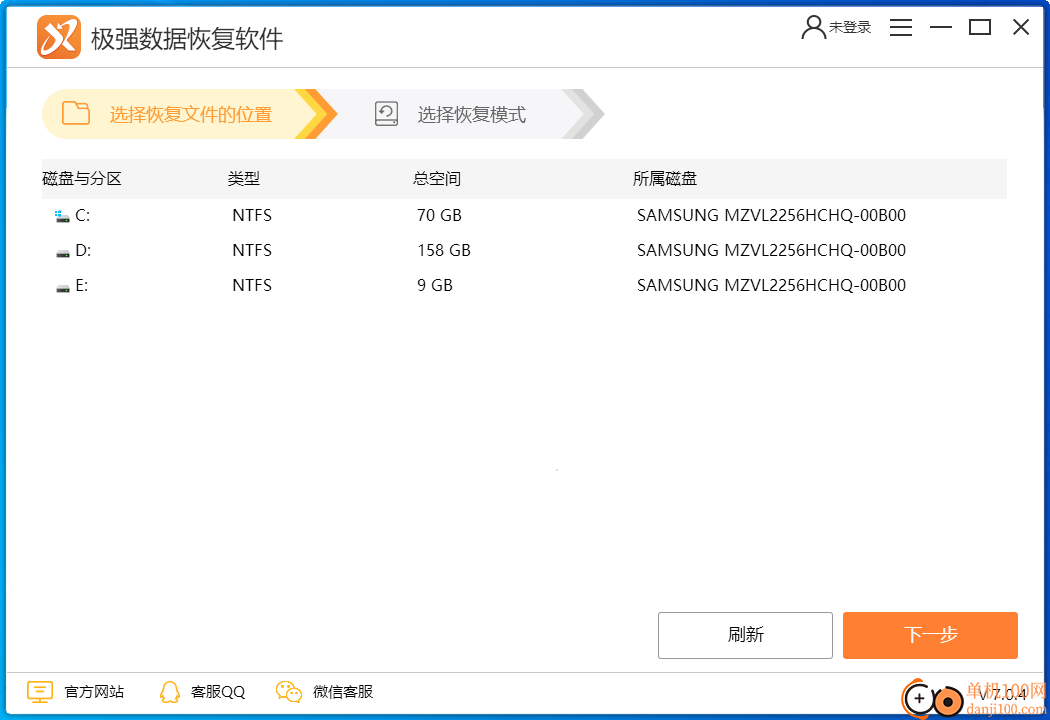Open the 微信客服 link
This screenshot has height=720, width=1050.
(x=343, y=692)
